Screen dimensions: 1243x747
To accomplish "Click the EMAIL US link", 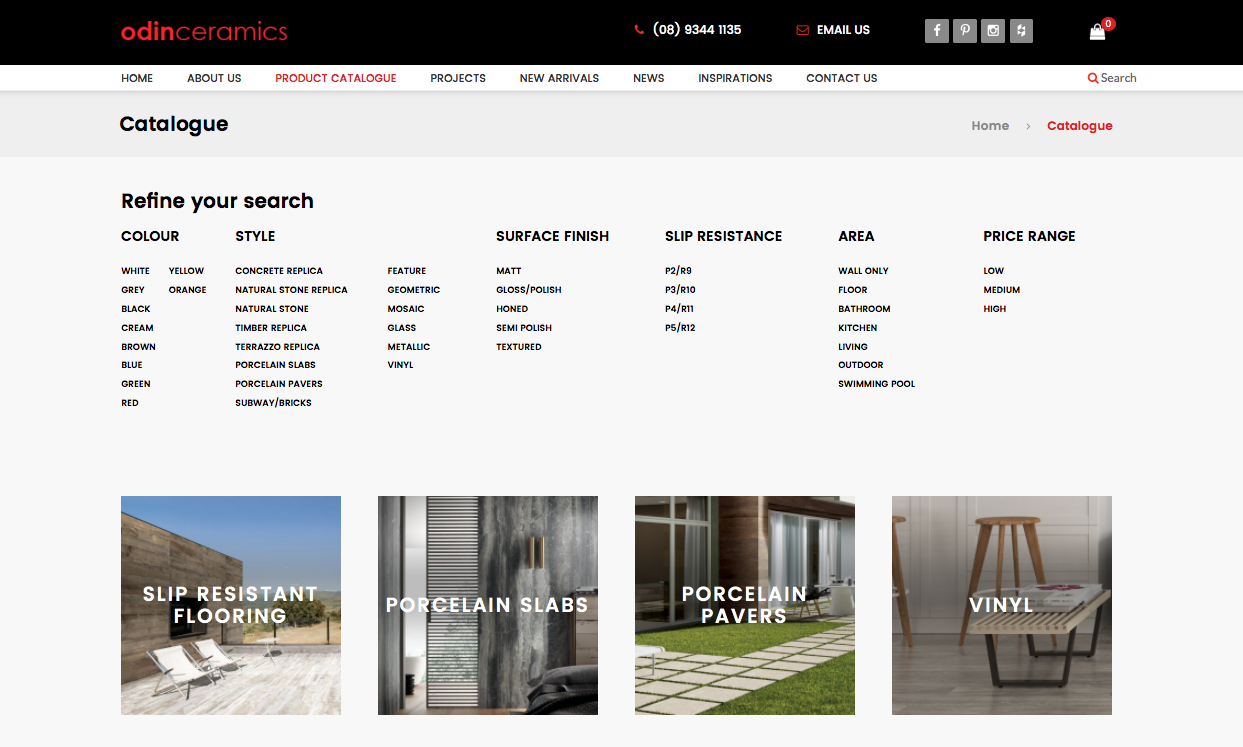I will [x=833, y=30].
